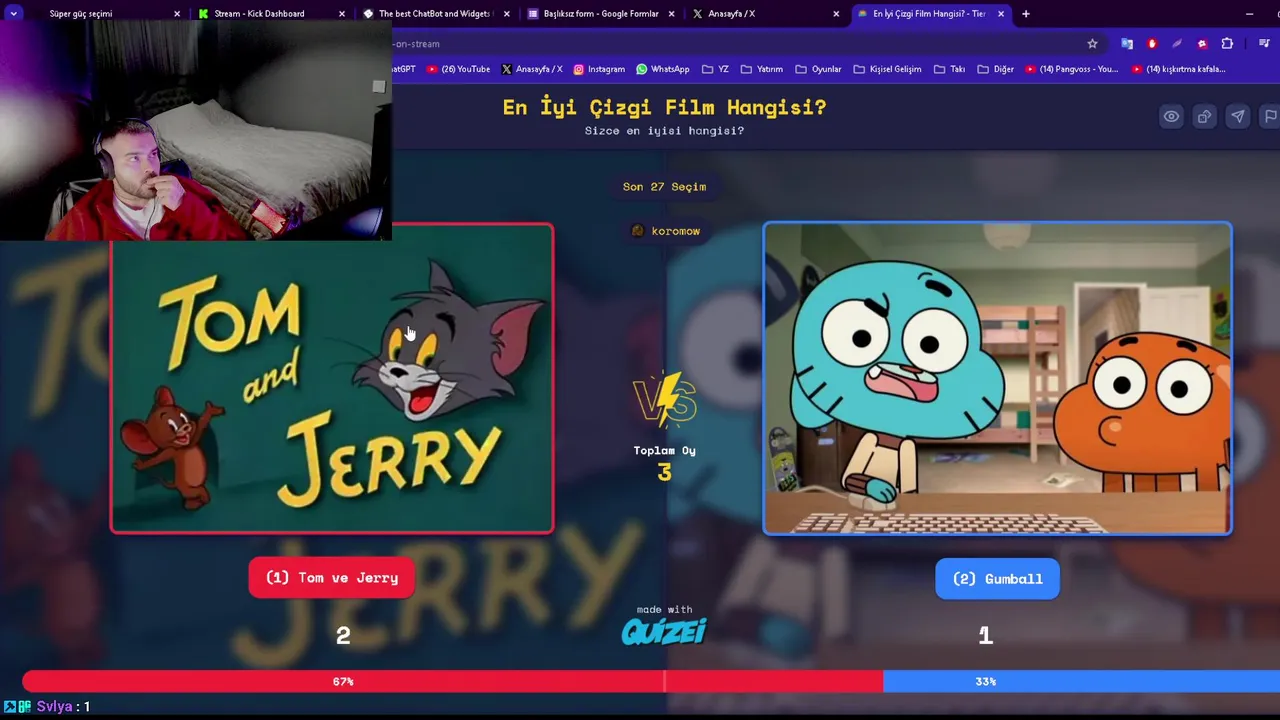Open the tab search dropdown arrow
1280x720 pixels.
(14, 14)
